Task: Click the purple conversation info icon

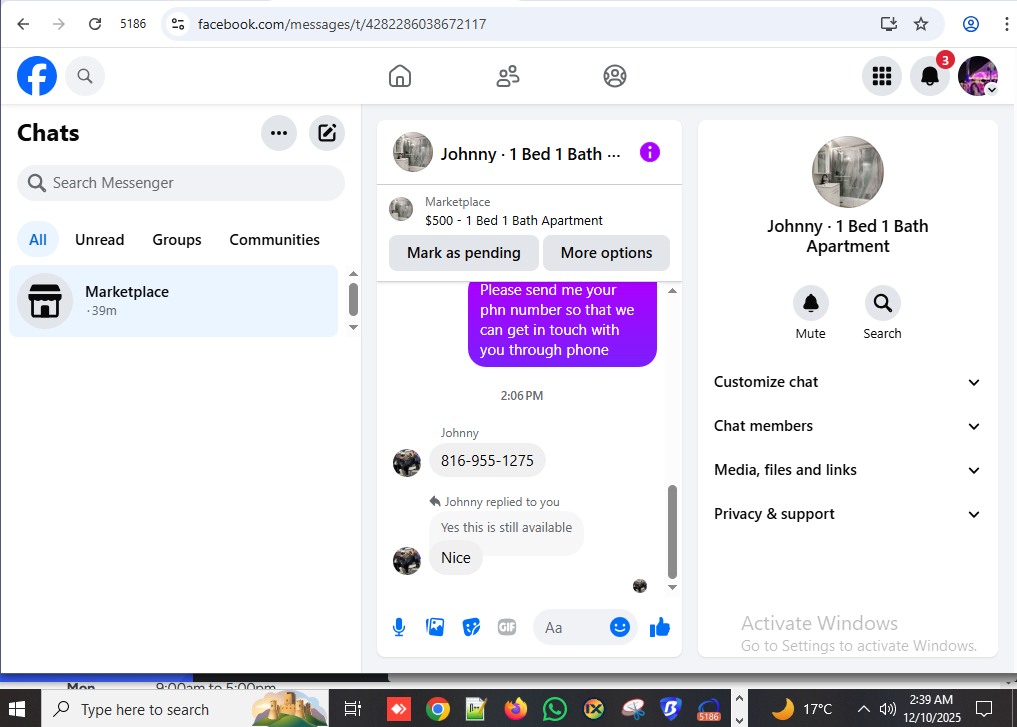Action: tap(650, 152)
